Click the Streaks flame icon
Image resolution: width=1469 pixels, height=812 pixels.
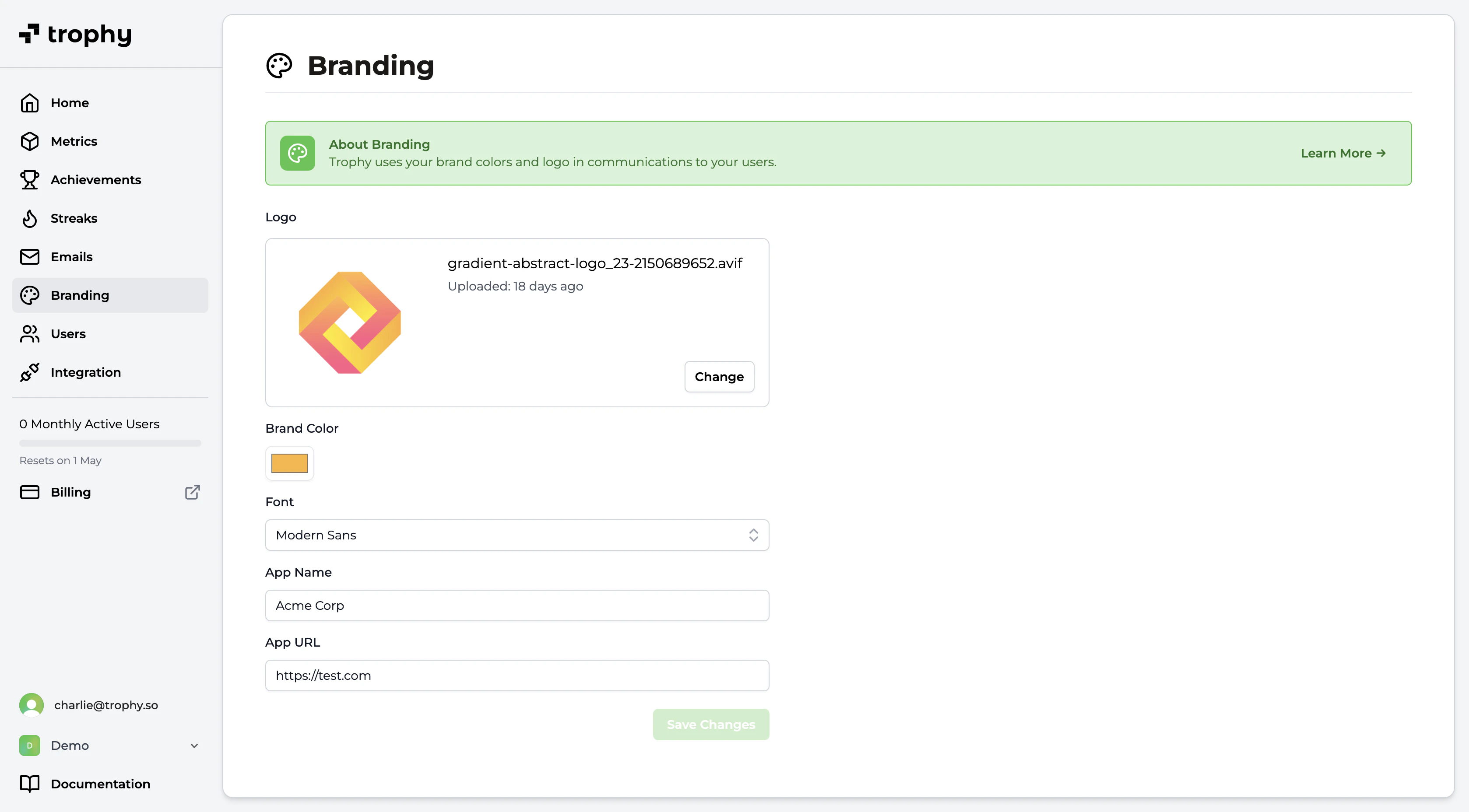[30, 218]
